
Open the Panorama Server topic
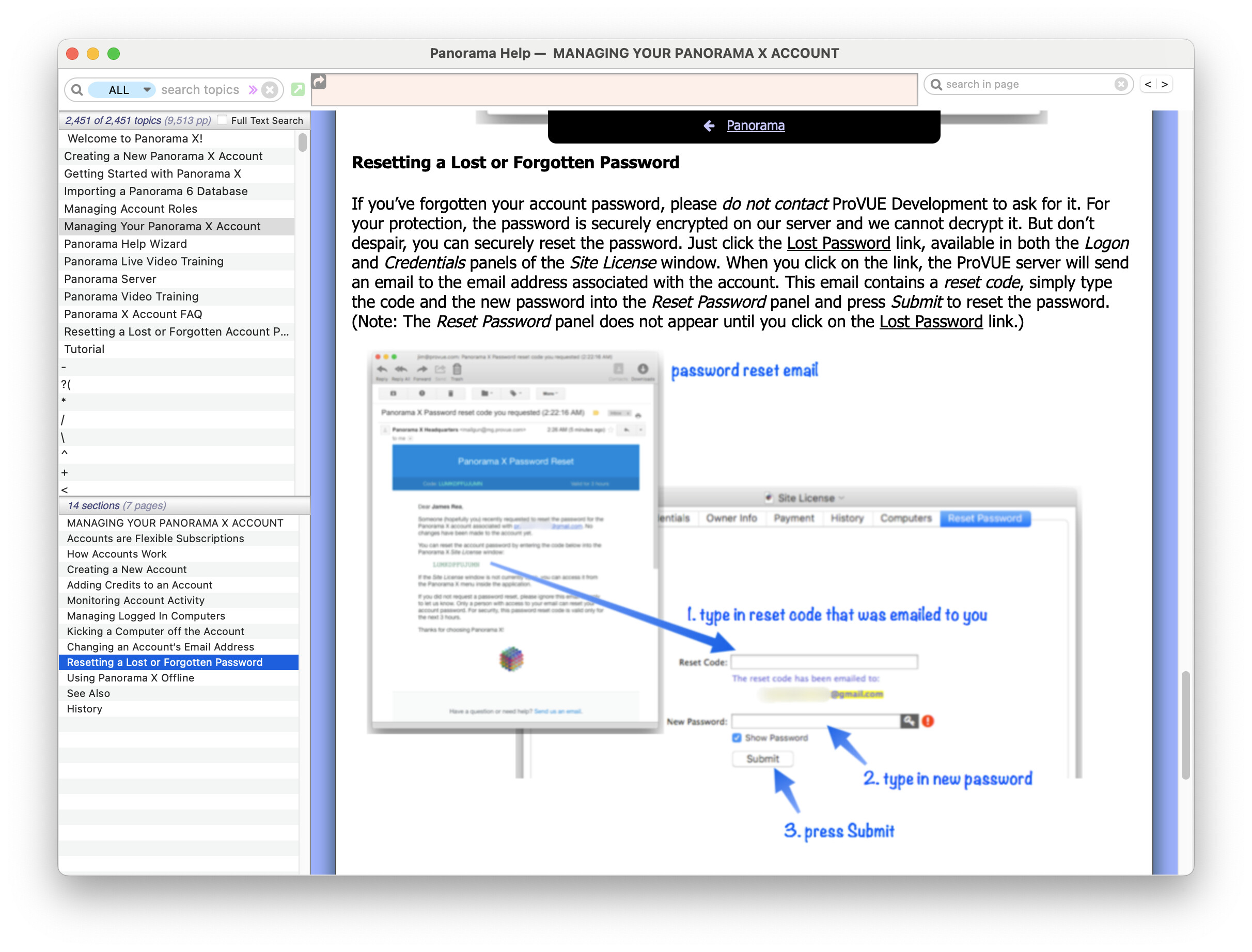coord(110,279)
